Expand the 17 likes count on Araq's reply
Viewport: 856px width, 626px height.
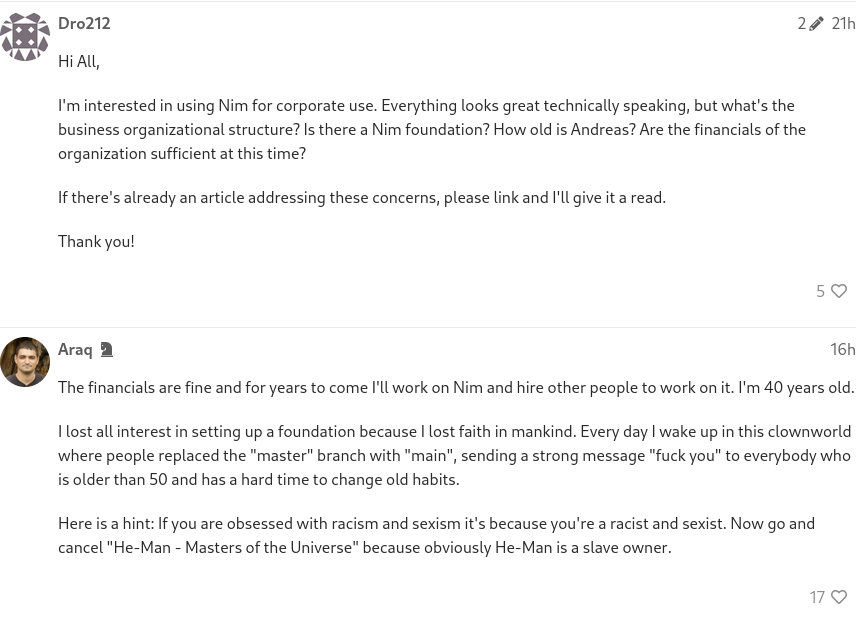[x=817, y=597]
